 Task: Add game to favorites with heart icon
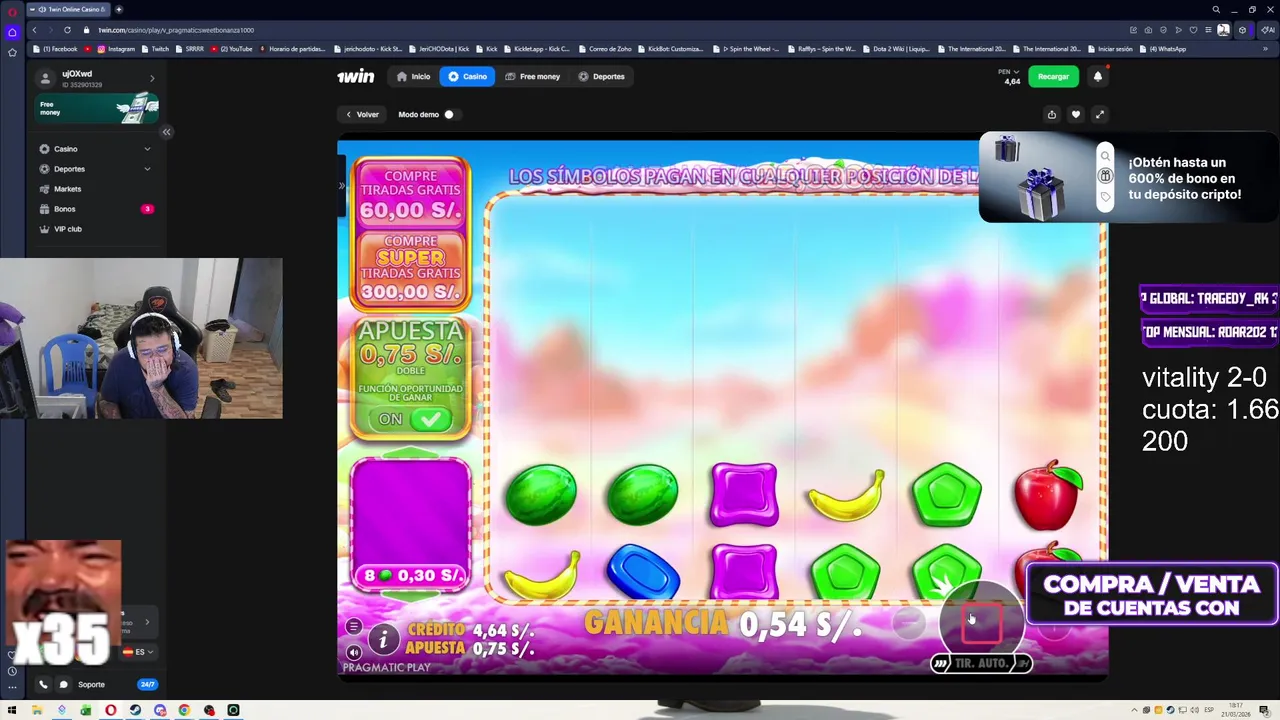coord(1075,114)
